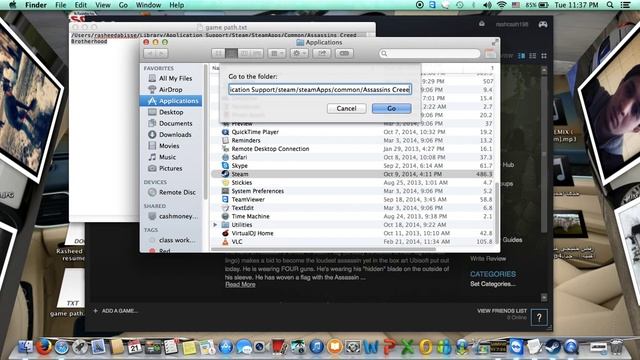Open yellow Stickies icon in Dock
The width and height of the screenshot is (640, 360).
[x=189, y=347]
